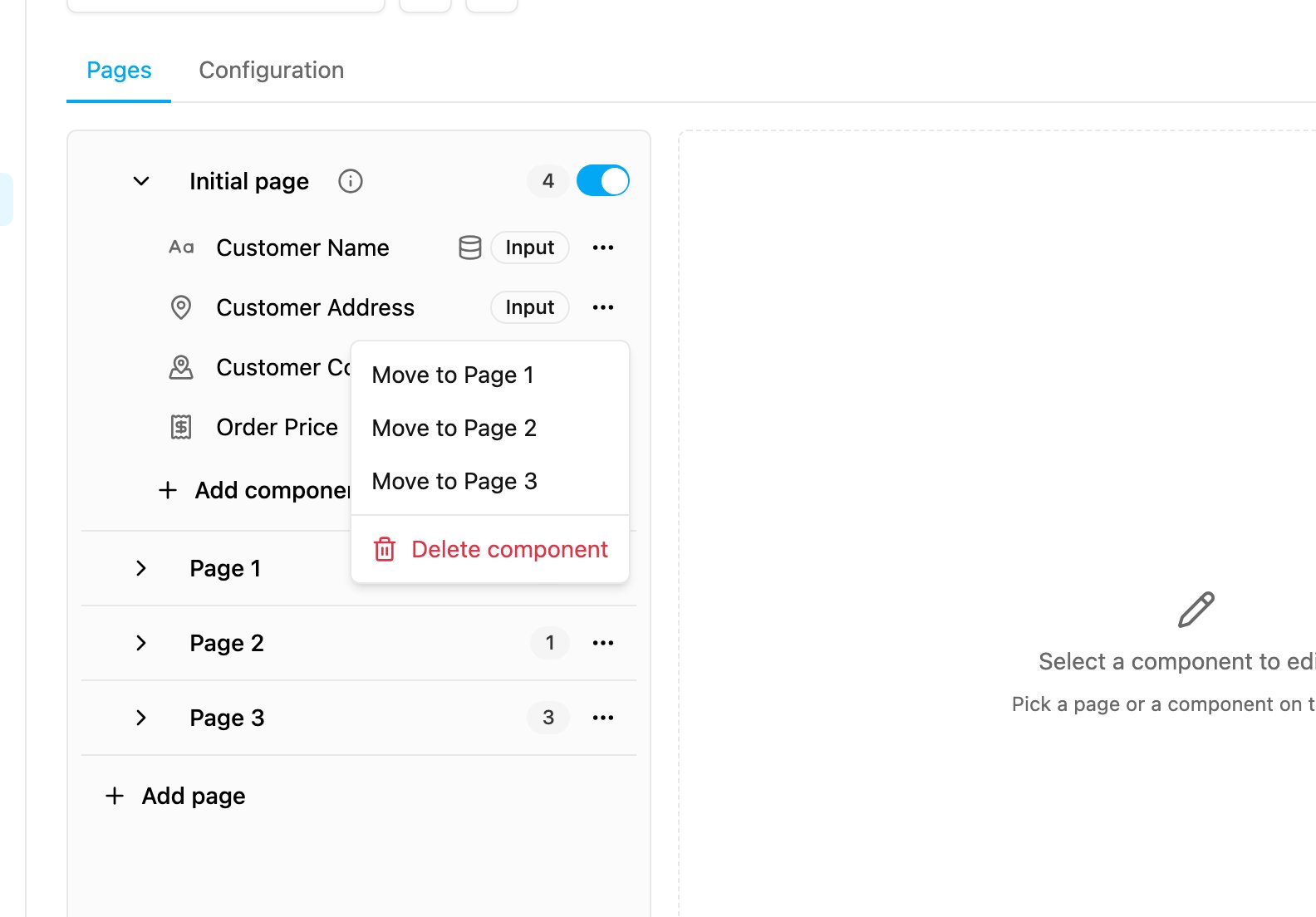Choose Move to Page 3
1316x917 pixels.
click(490, 482)
